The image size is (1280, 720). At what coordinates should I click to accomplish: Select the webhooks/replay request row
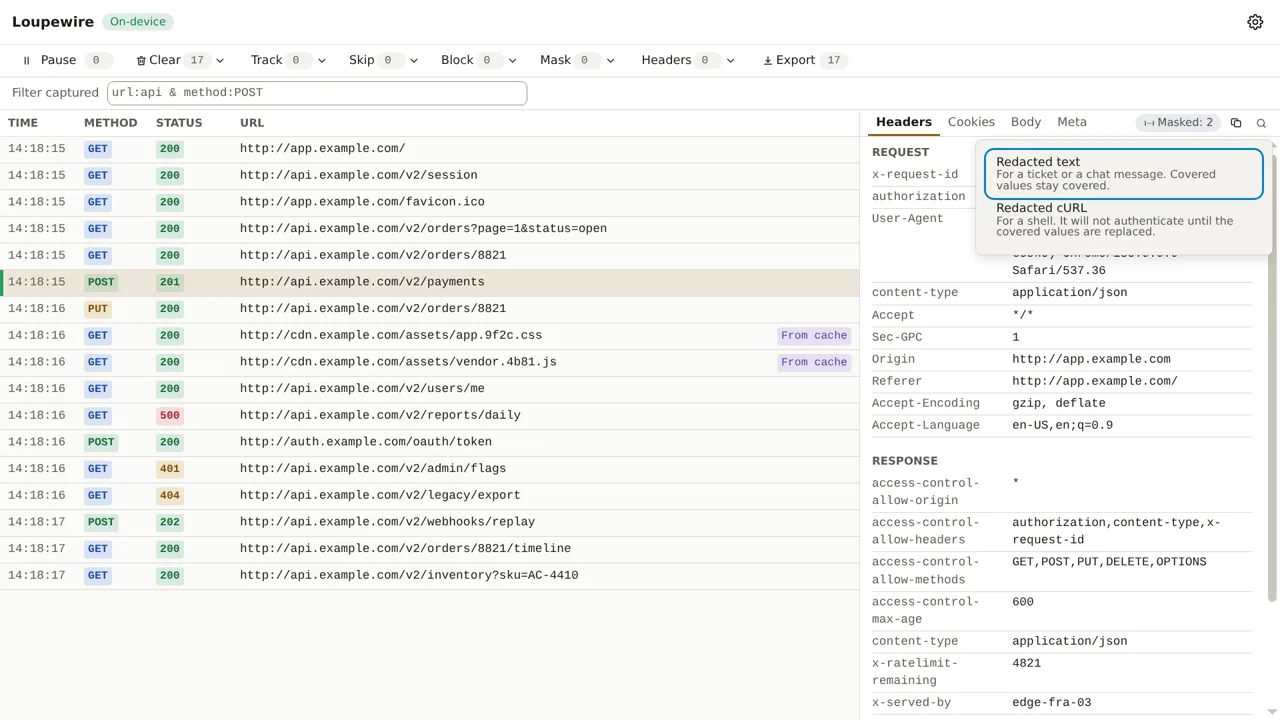click(x=430, y=522)
